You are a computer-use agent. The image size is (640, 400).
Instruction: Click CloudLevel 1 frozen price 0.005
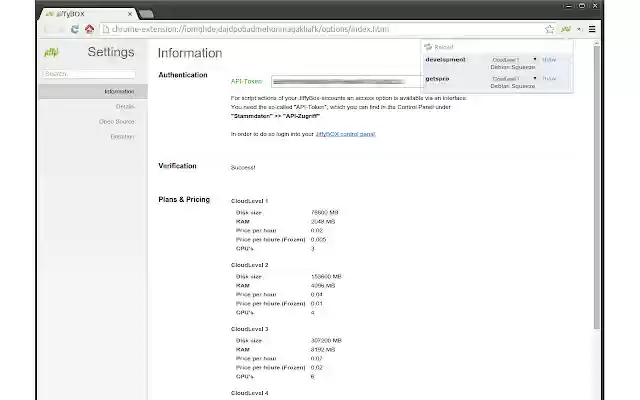318,240
